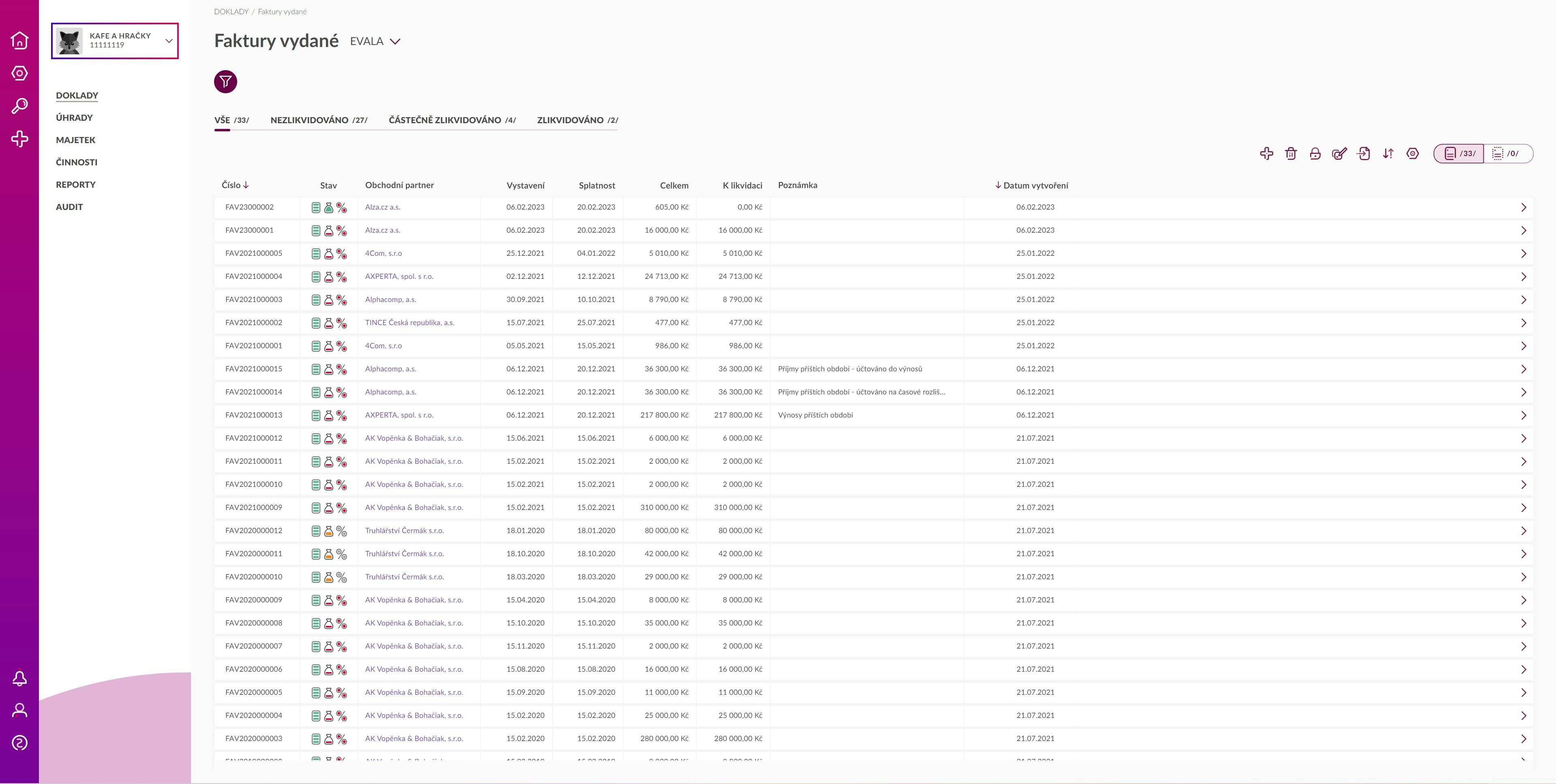This screenshot has height=784, width=1556.
Task: Expand the KAFE A HRAČKY company dropdown
Action: [169, 41]
